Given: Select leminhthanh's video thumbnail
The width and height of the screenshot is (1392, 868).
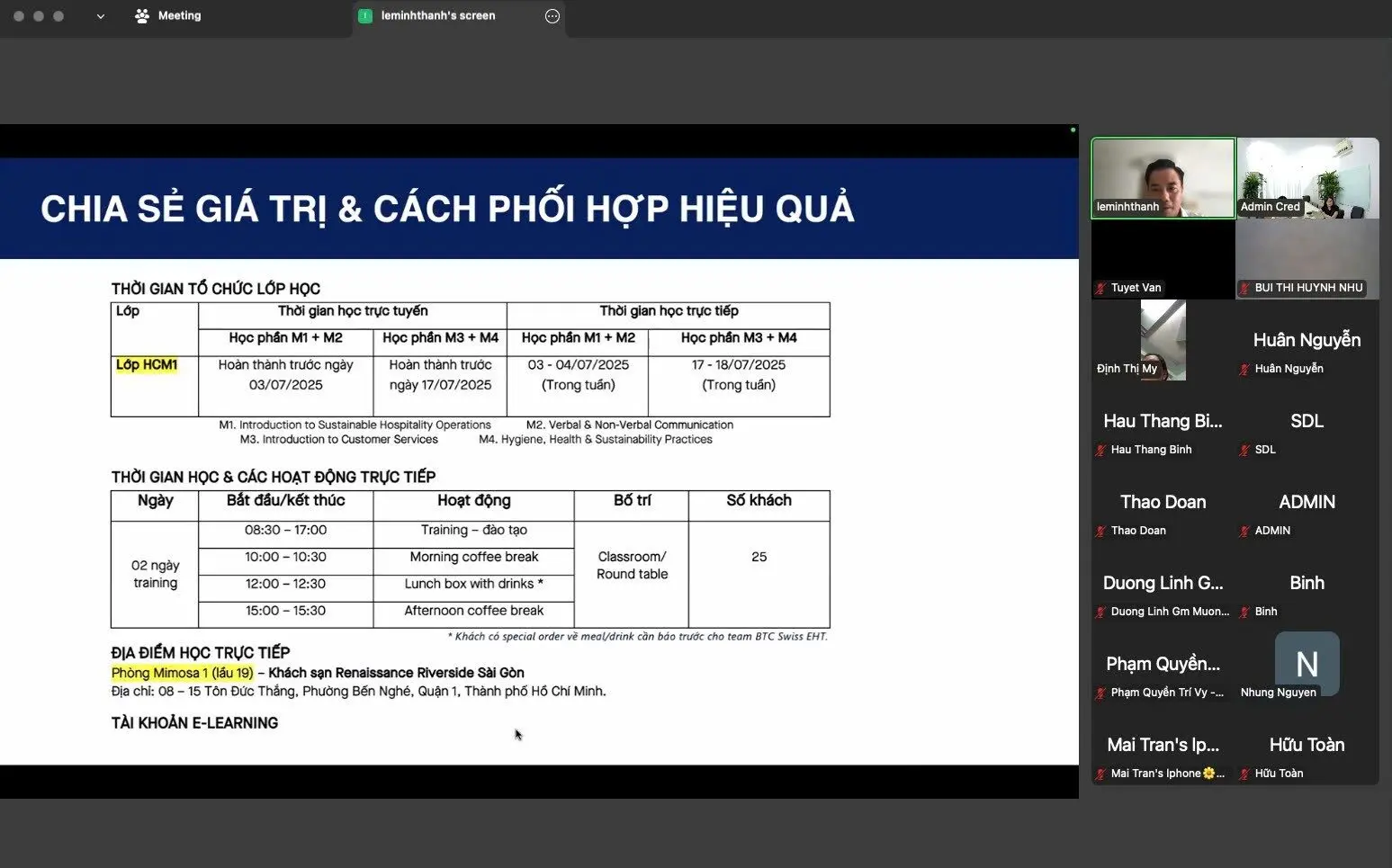Looking at the screenshot, I should pyautogui.click(x=1163, y=177).
